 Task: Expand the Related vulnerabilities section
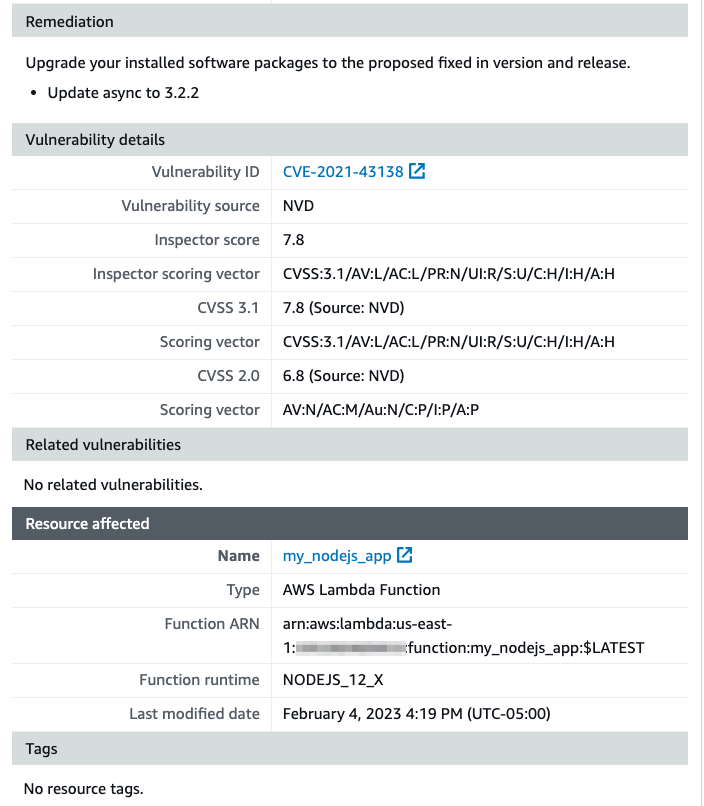pos(350,444)
